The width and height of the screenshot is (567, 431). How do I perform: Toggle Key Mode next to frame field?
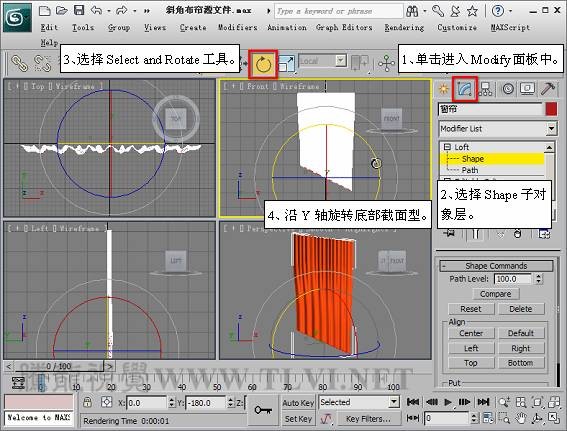click(x=413, y=418)
